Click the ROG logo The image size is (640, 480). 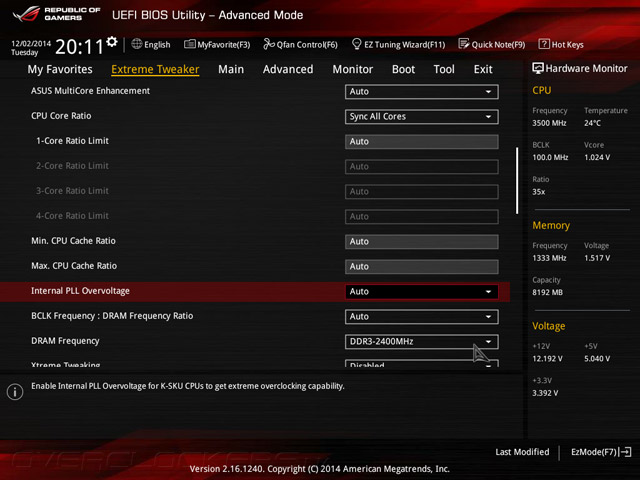tap(26, 14)
